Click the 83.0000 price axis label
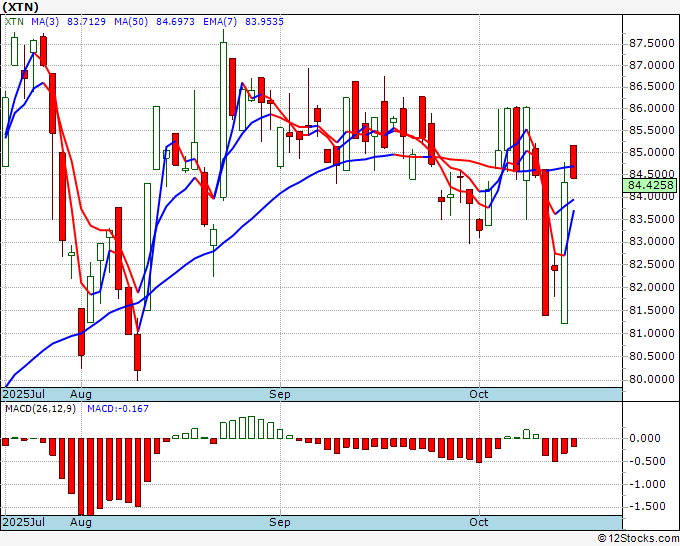This screenshot has height=546, width=680. coord(652,242)
